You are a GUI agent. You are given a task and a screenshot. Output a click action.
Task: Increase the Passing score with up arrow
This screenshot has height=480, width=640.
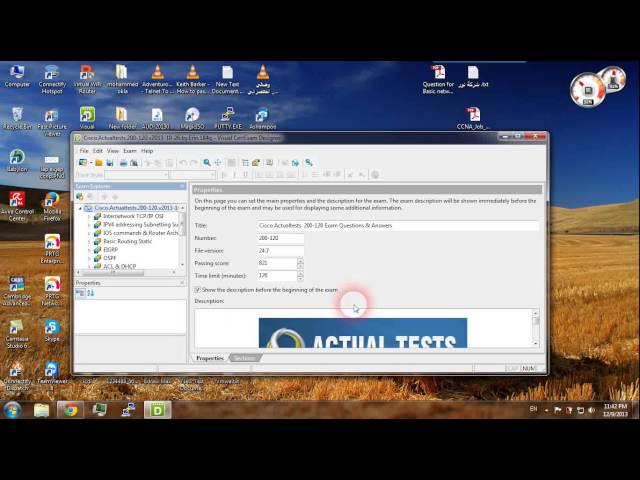(x=300, y=260)
